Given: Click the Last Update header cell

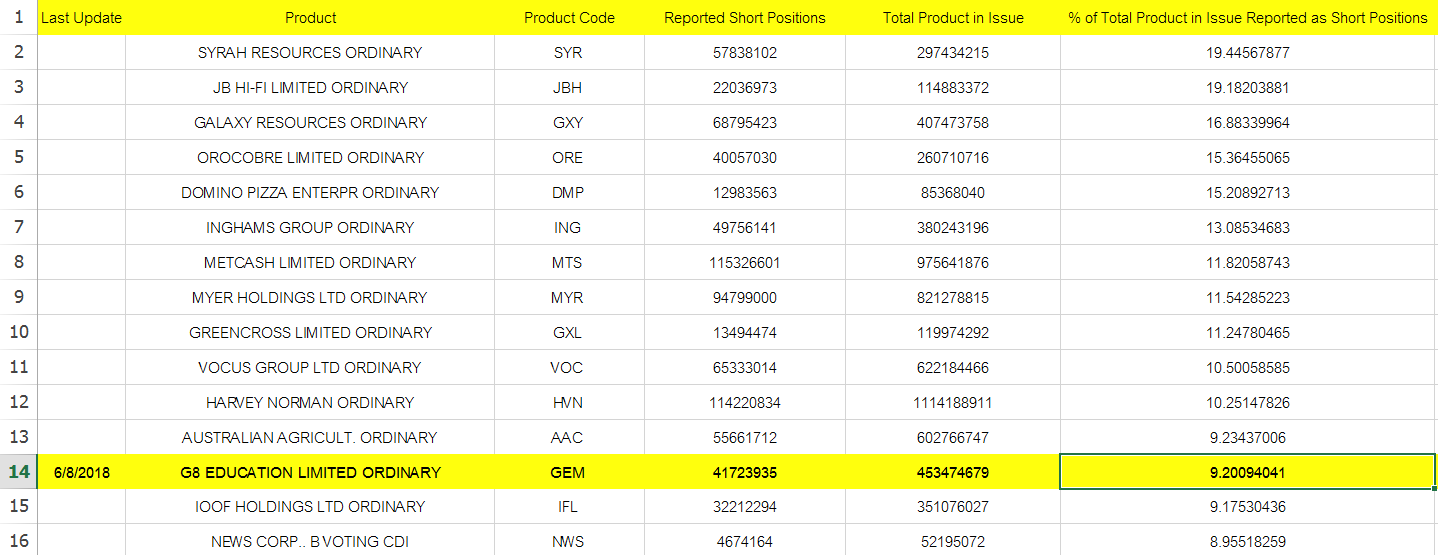Looking at the screenshot, I should point(82,17).
